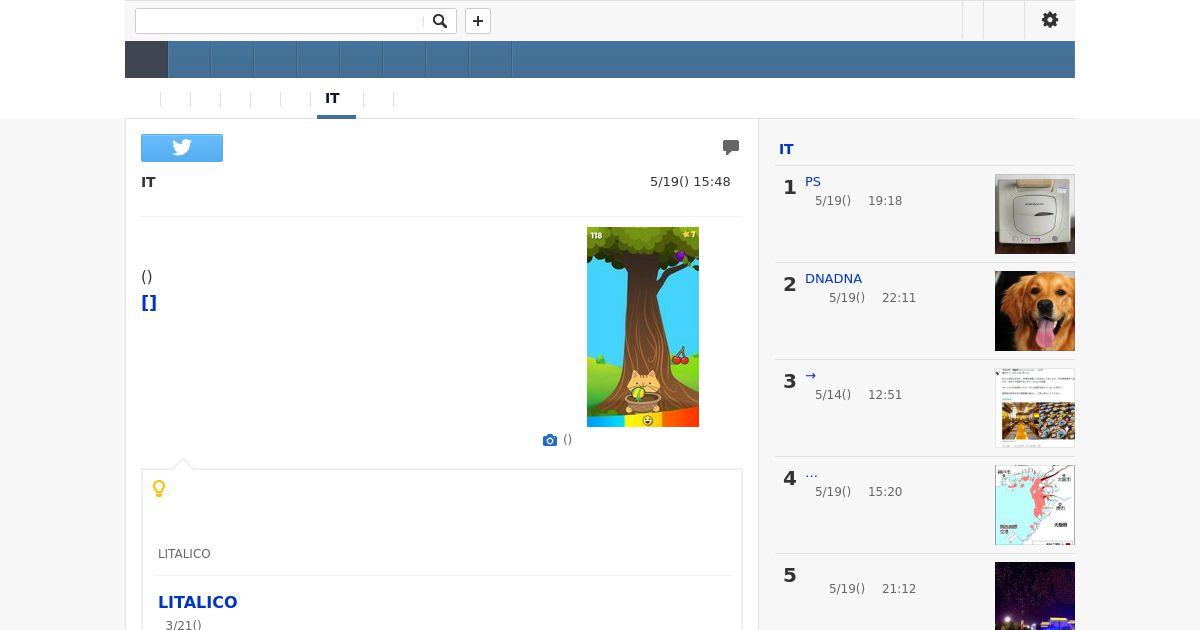Click the date 3/21() under LITALICO

pos(183,625)
